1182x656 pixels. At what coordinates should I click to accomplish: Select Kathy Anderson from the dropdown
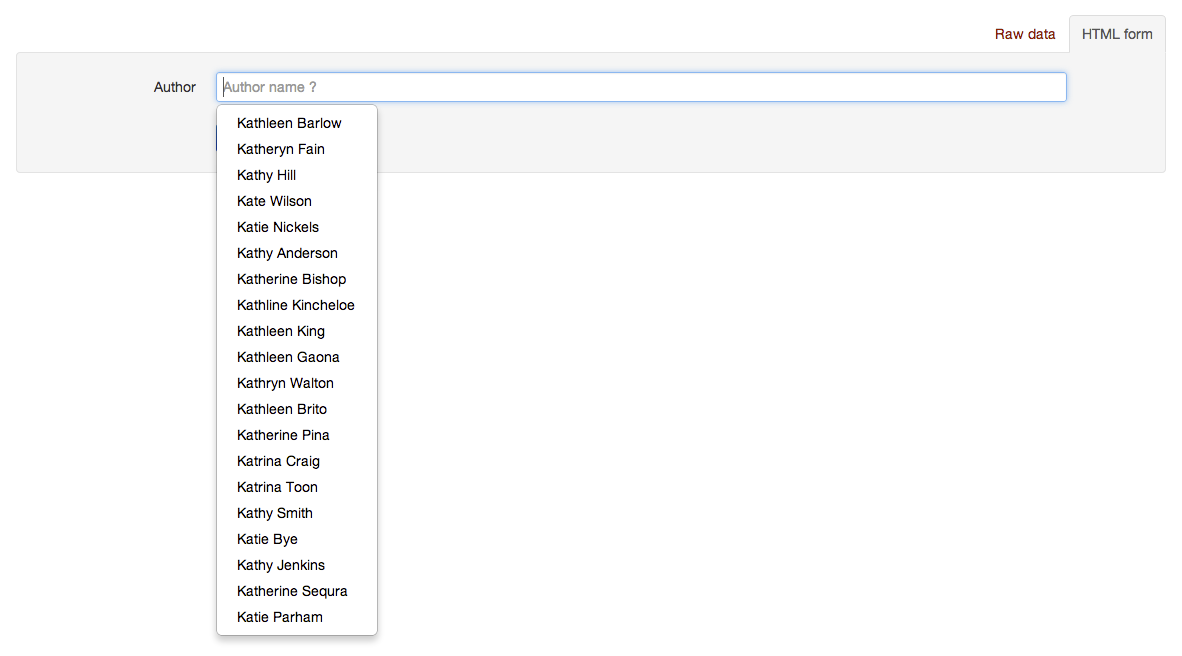287,253
